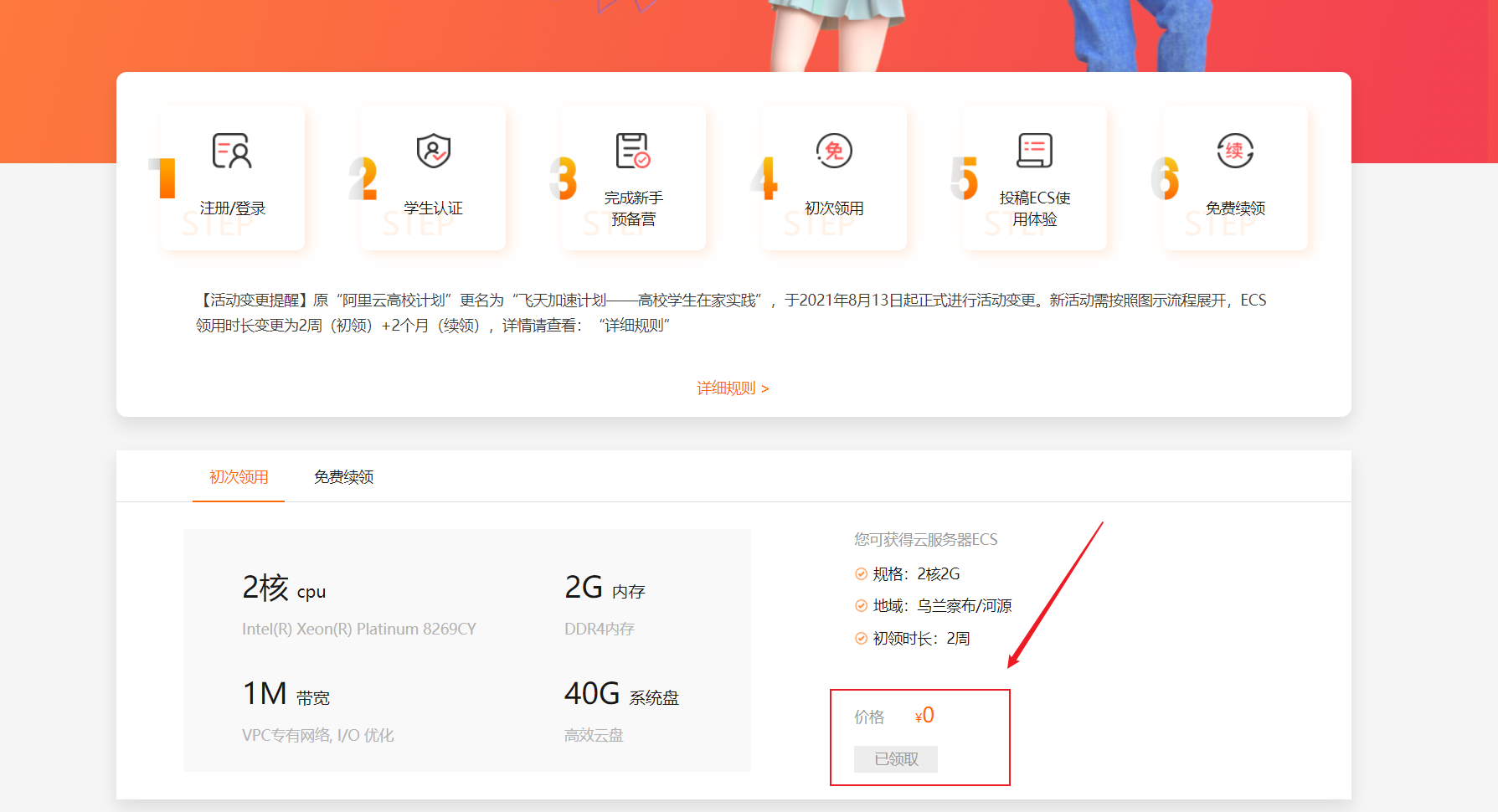
Task: Expand the step 6 免费续领 card
Action: click(1234, 177)
